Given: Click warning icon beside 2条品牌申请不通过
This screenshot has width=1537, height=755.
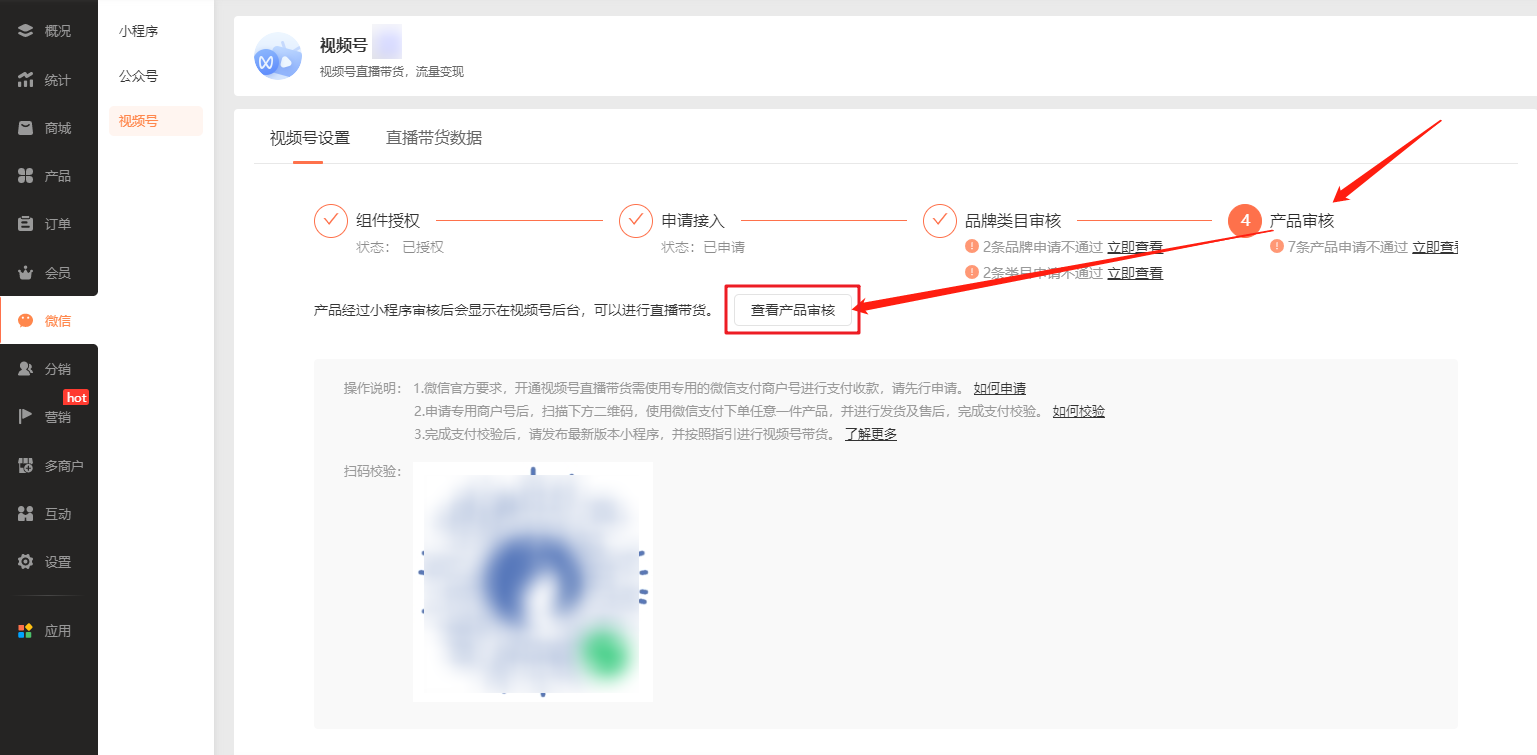Looking at the screenshot, I should [x=971, y=246].
